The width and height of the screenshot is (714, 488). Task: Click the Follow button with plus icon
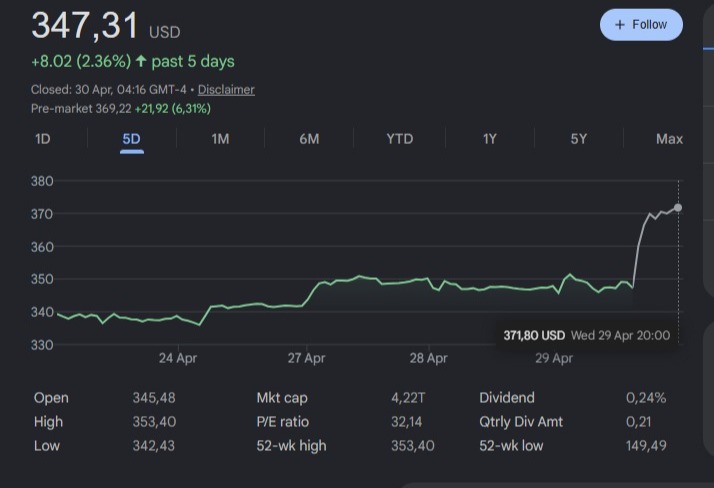[641, 25]
